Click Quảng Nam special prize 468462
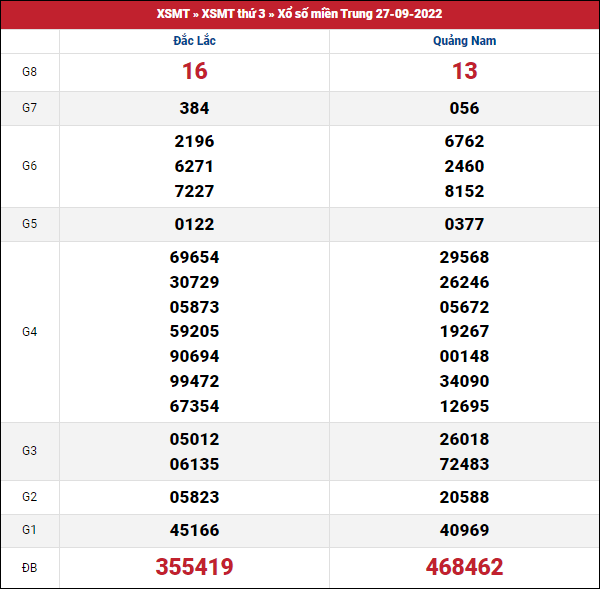600x589 pixels. point(464,568)
